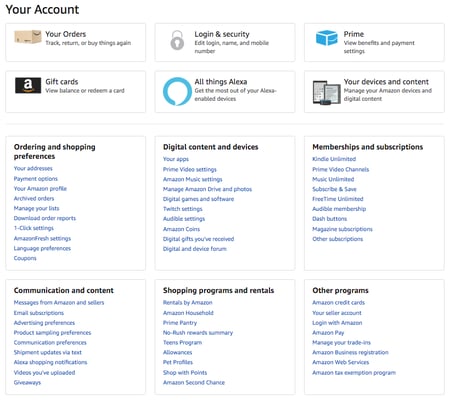Open Payment options
Screen dimensions: 450x402
pos(36,179)
